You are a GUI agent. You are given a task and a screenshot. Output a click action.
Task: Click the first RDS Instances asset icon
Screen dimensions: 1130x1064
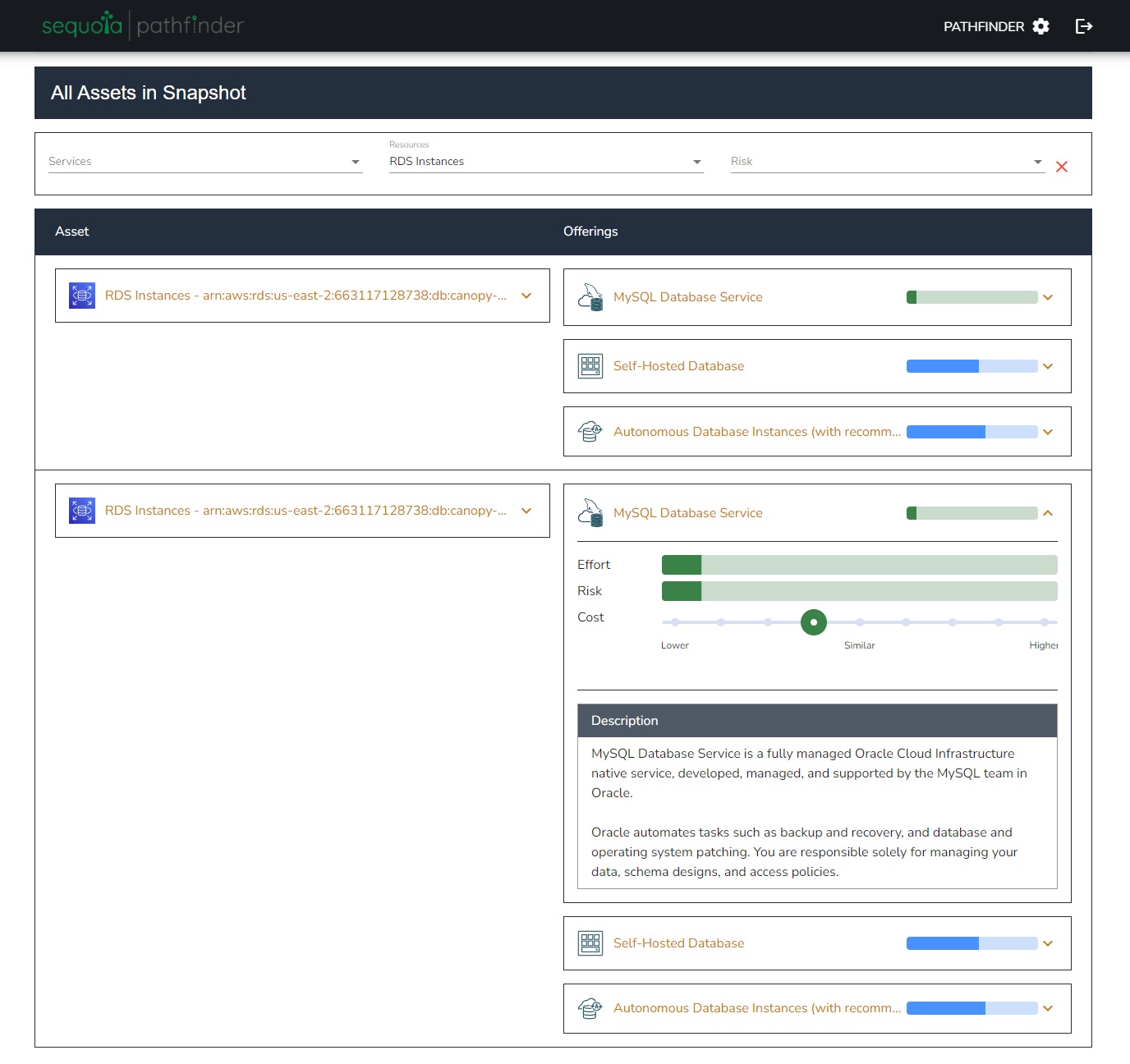click(x=82, y=296)
